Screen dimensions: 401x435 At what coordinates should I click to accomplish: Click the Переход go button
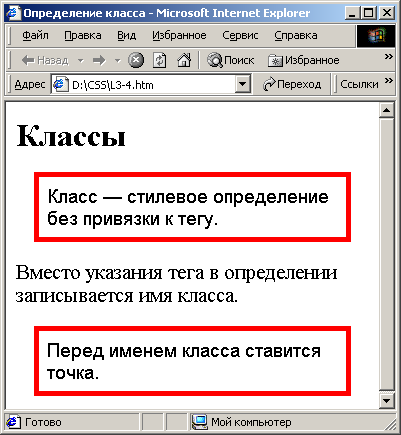point(292,85)
